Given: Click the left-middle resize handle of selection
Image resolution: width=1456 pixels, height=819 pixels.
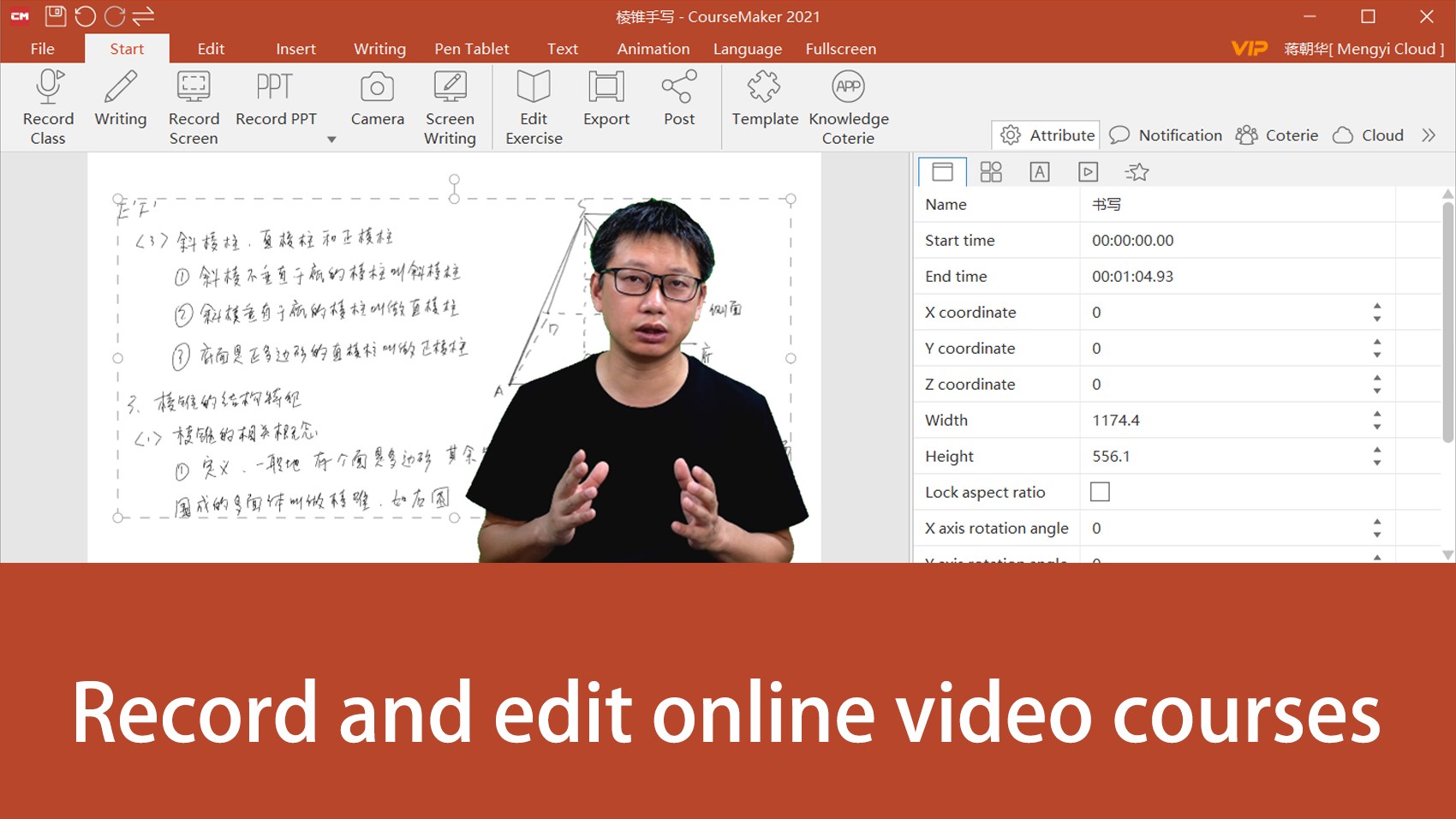Looking at the screenshot, I should point(118,358).
